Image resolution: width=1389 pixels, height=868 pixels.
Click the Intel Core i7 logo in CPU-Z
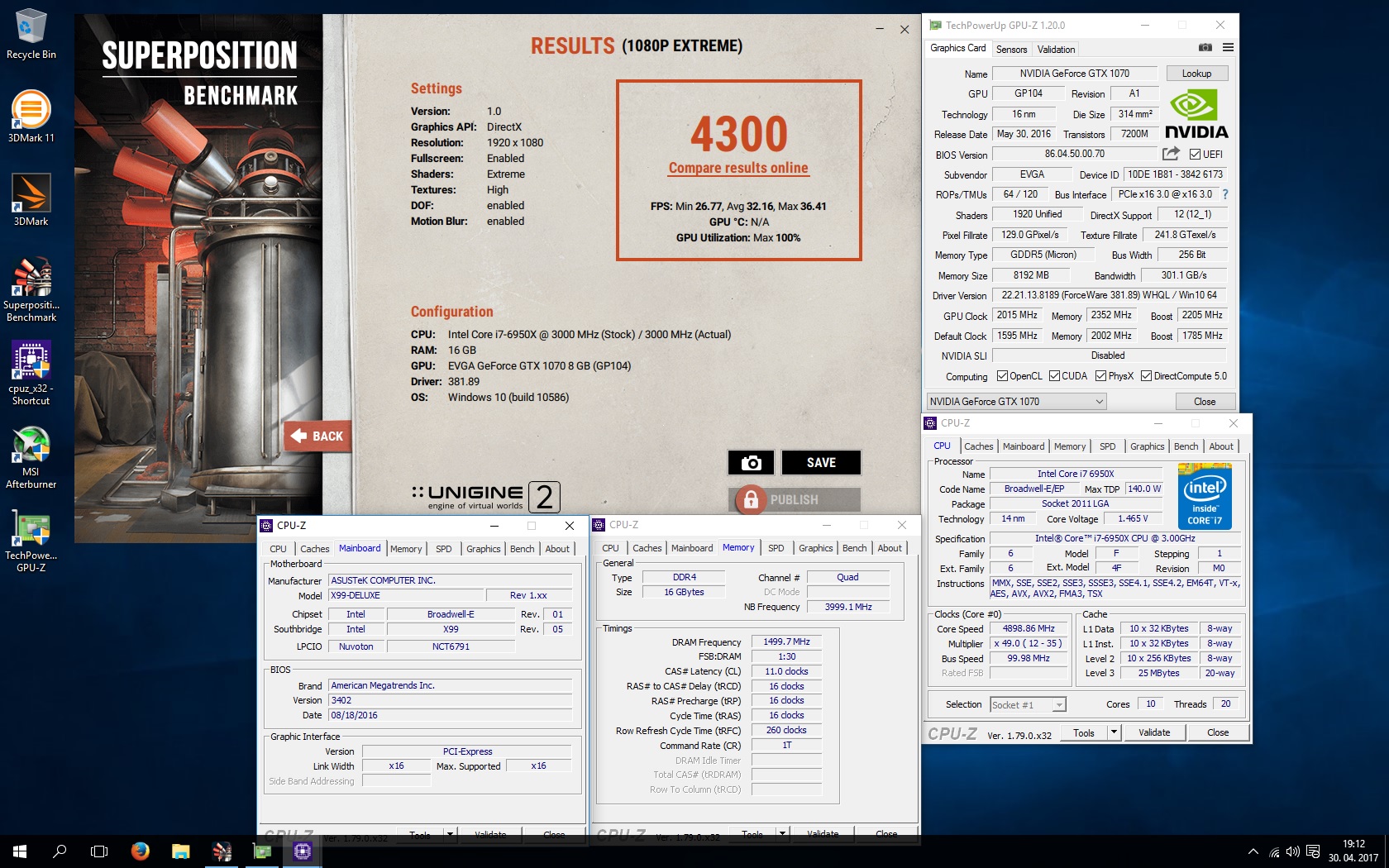[1205, 496]
